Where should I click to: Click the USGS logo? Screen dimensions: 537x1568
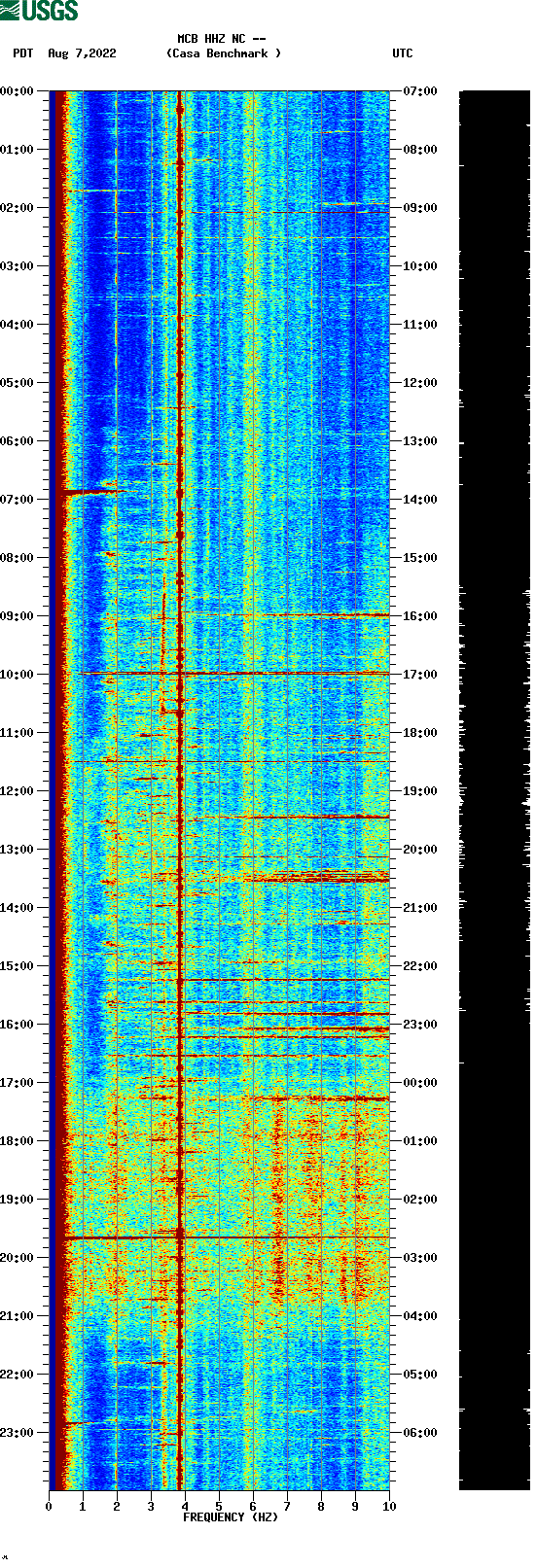[39, 11]
